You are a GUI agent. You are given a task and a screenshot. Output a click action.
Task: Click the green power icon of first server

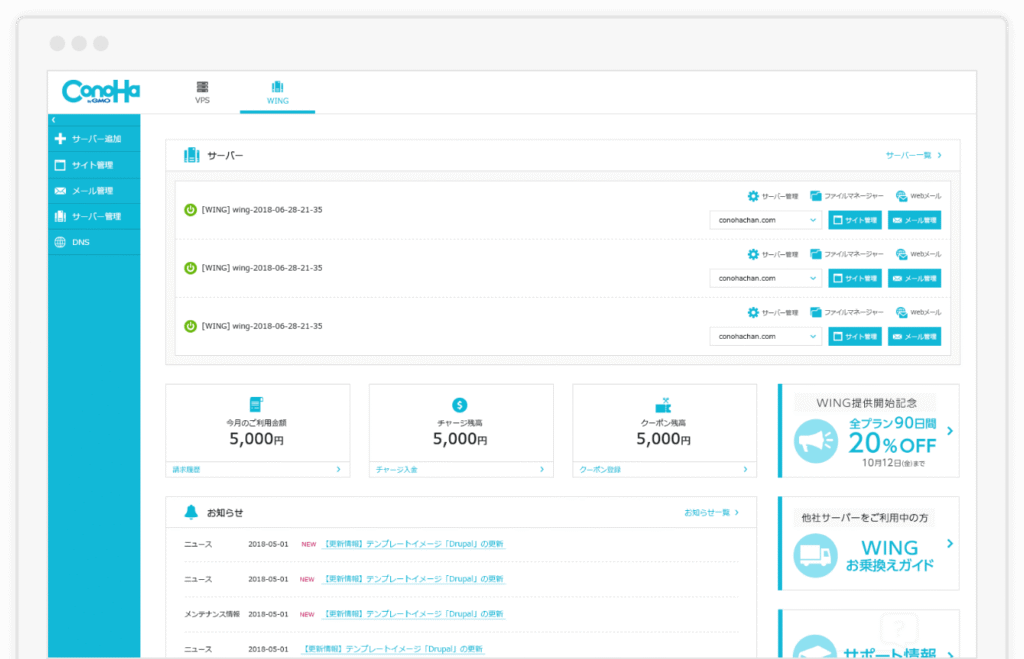tap(190, 210)
